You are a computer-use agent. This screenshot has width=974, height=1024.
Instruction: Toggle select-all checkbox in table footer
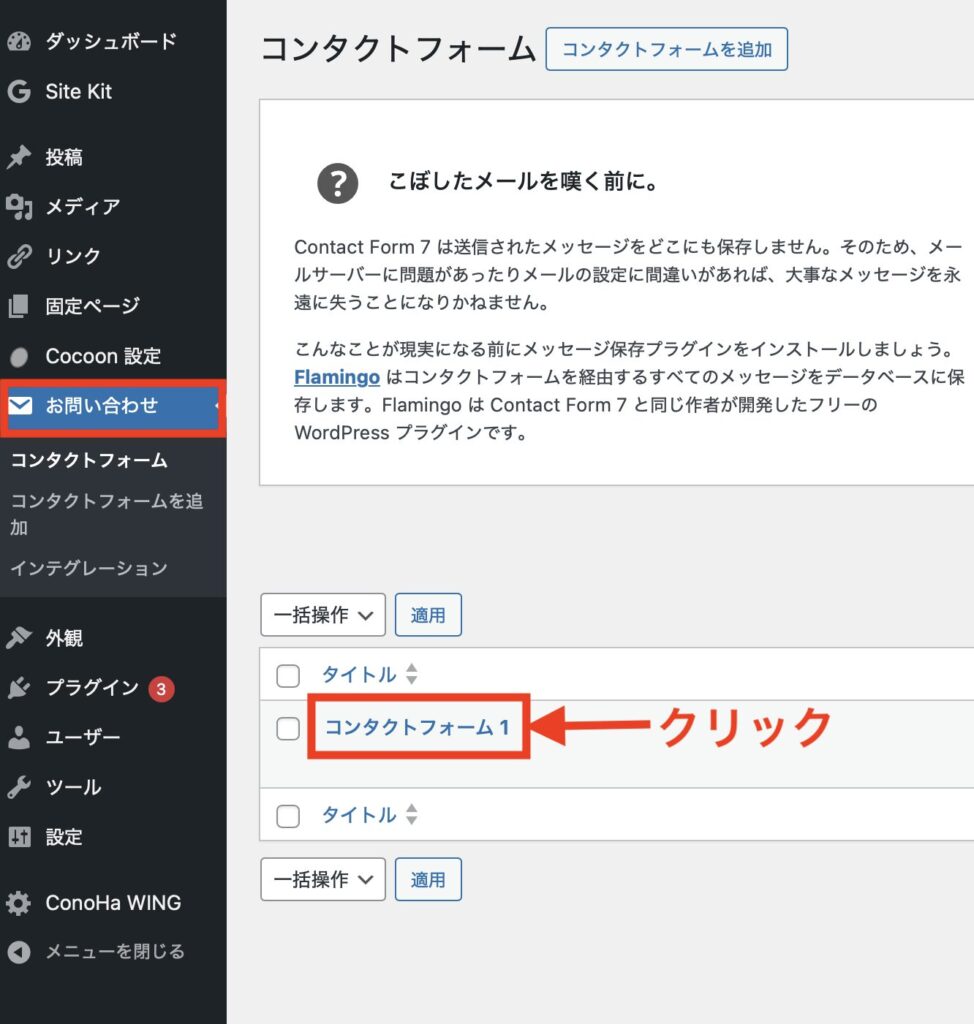288,816
